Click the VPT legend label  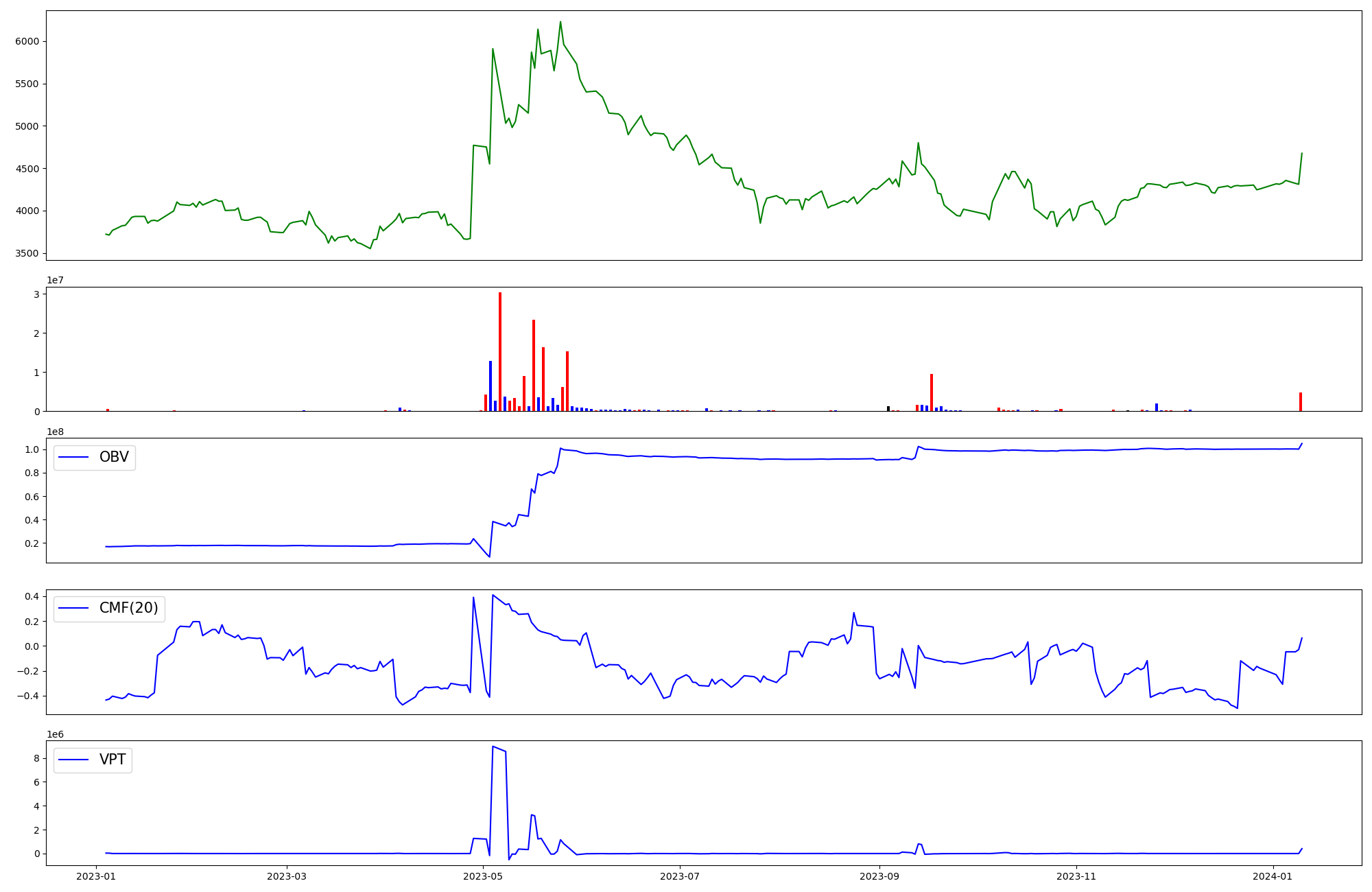[x=113, y=760]
